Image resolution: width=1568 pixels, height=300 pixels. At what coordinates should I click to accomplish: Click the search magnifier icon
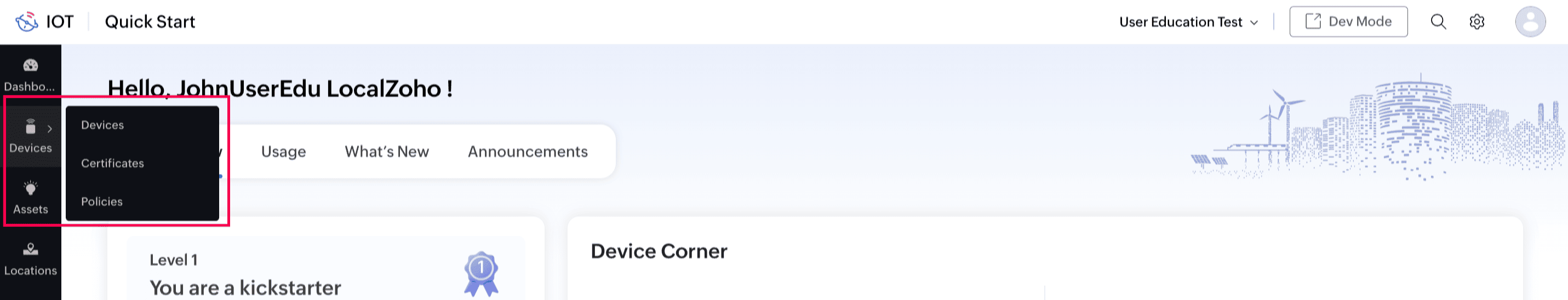pyautogui.click(x=1438, y=22)
